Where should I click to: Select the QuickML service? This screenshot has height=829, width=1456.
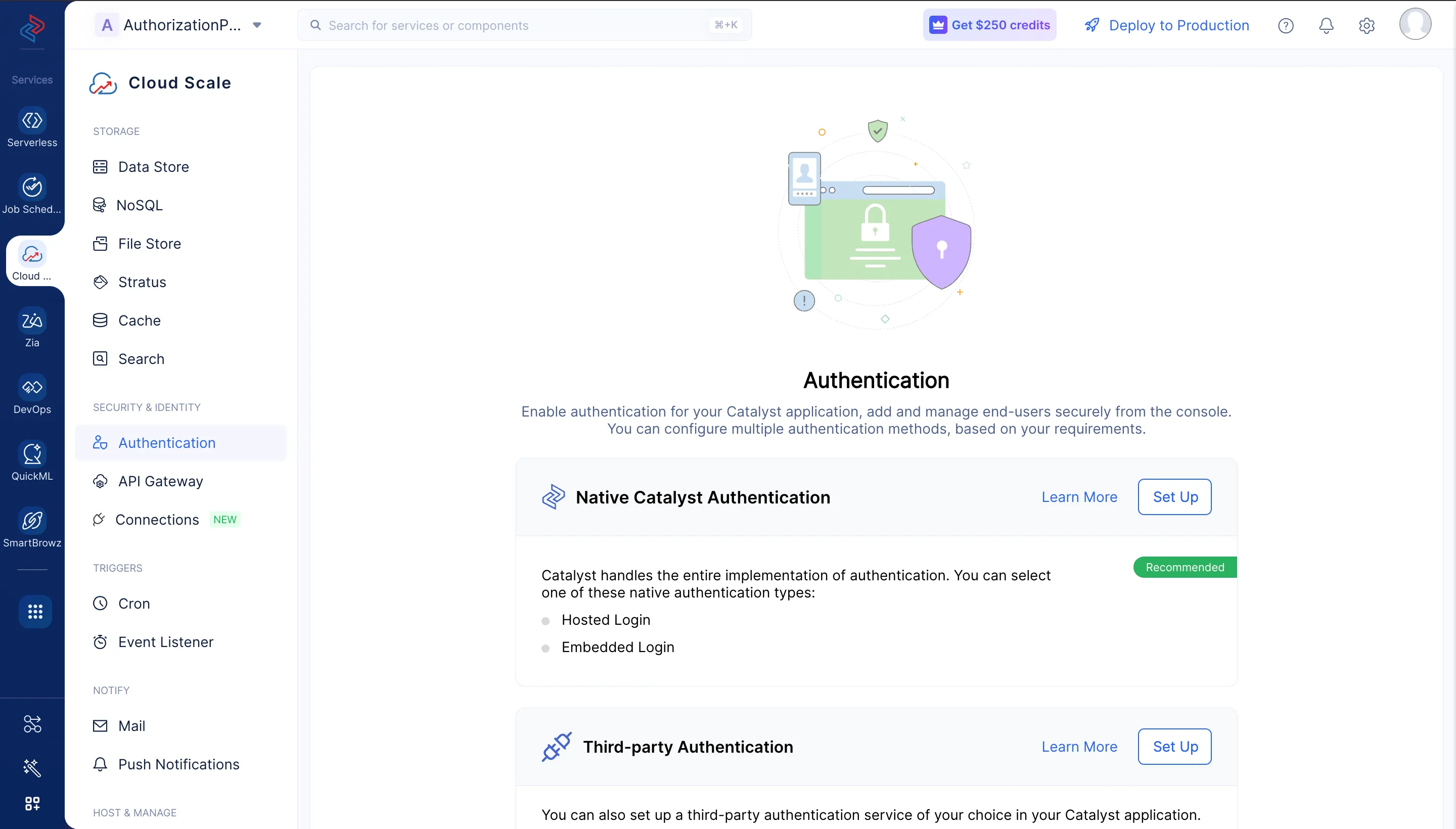32,461
